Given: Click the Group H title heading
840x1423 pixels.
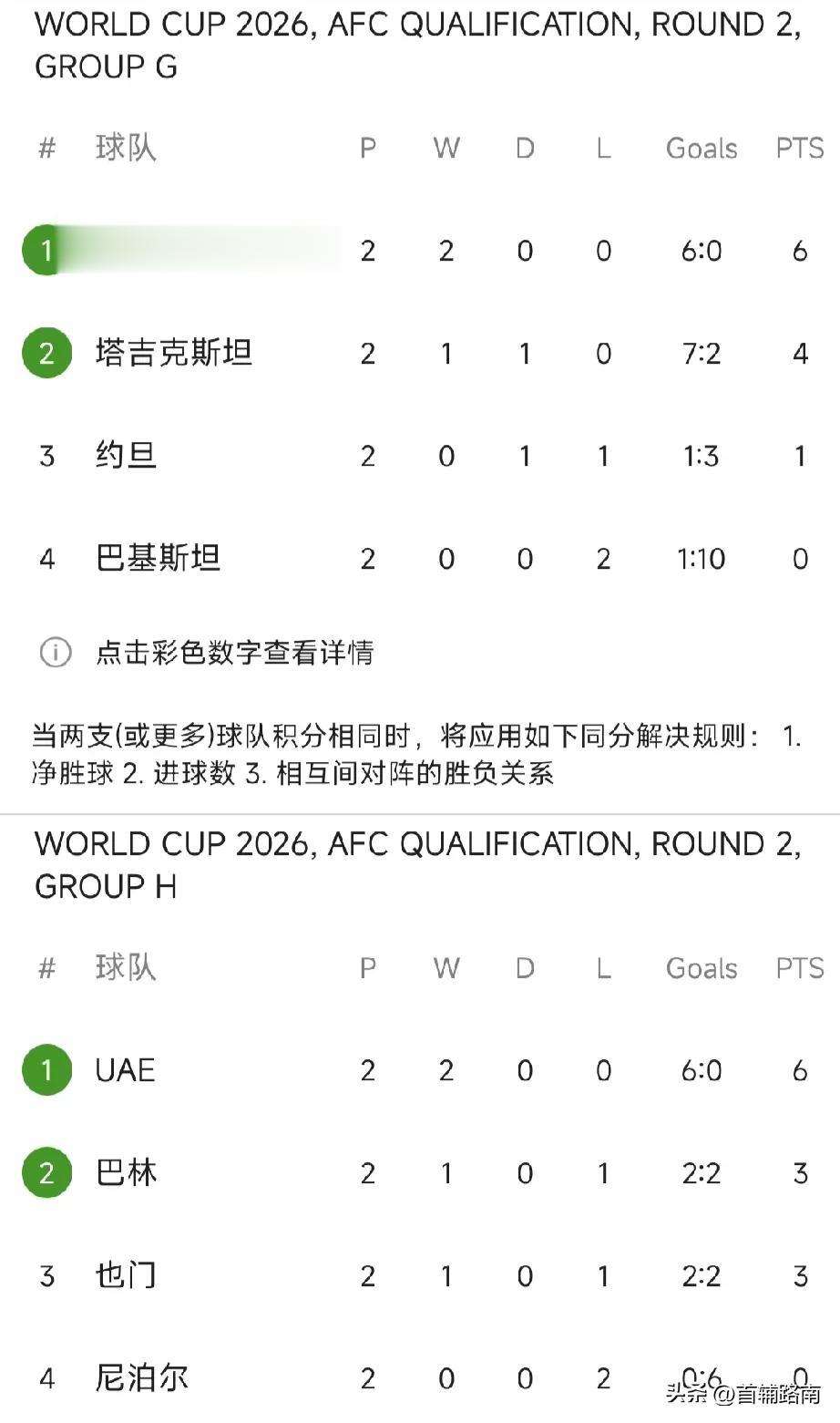Looking at the screenshot, I should coord(418,865).
